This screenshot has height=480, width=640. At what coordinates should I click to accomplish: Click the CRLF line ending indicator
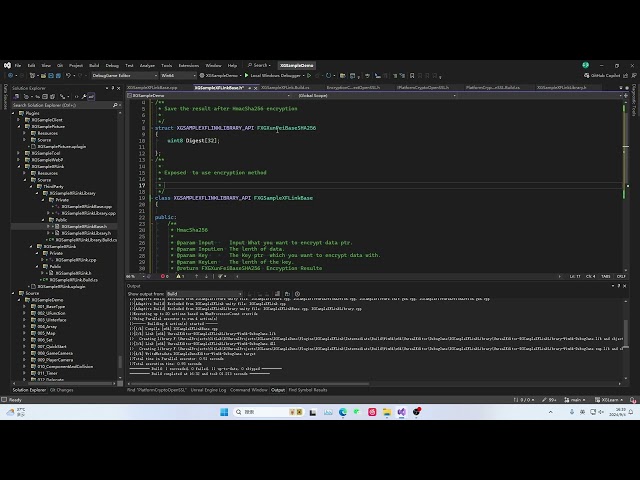[621, 276]
